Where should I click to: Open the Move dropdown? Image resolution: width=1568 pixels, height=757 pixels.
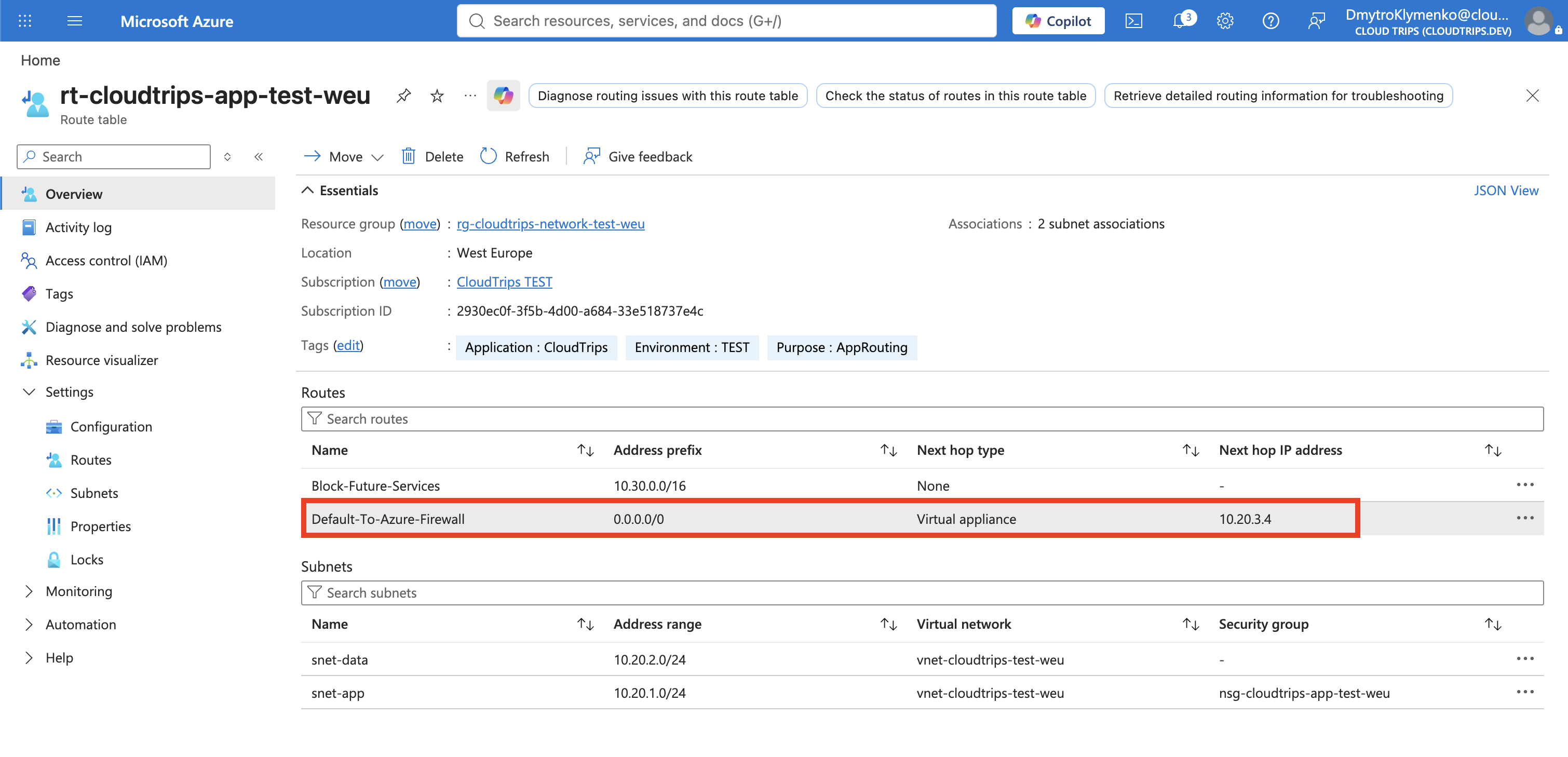pyautogui.click(x=344, y=156)
